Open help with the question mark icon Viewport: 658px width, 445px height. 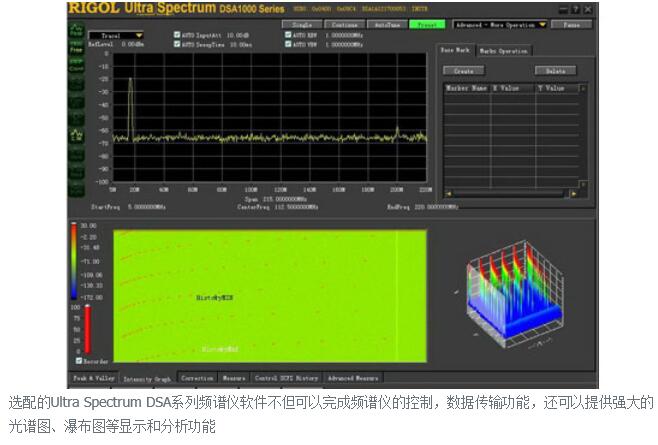[574, 9]
